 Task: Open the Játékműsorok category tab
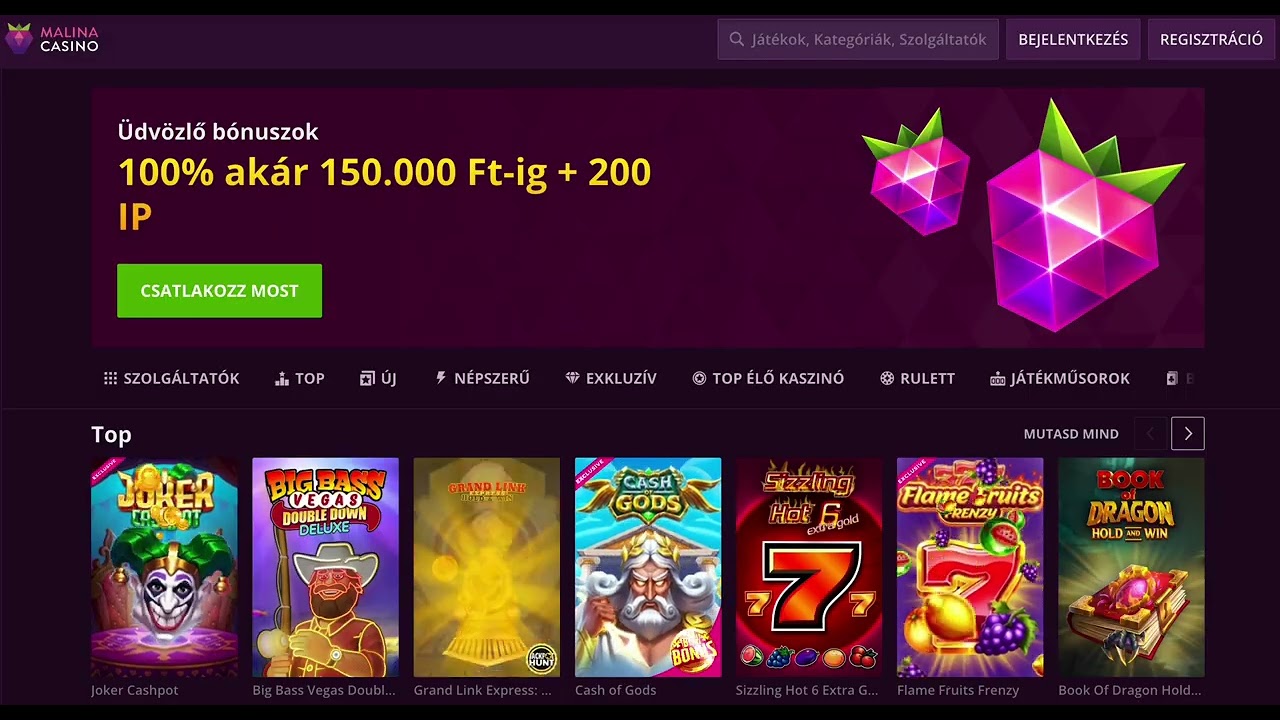(1060, 378)
